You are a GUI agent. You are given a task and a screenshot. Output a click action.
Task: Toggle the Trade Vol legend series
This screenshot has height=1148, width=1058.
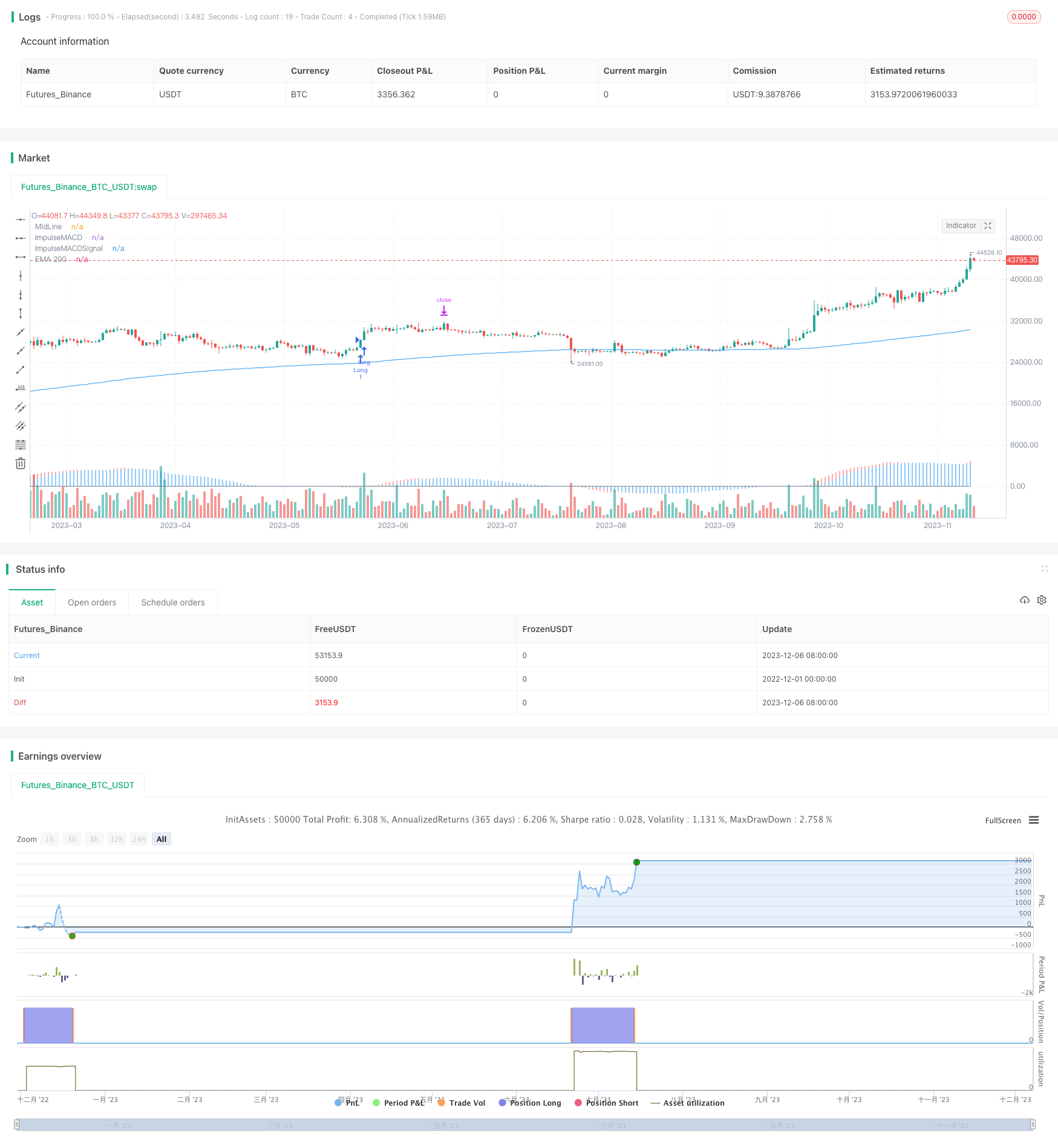click(462, 1103)
